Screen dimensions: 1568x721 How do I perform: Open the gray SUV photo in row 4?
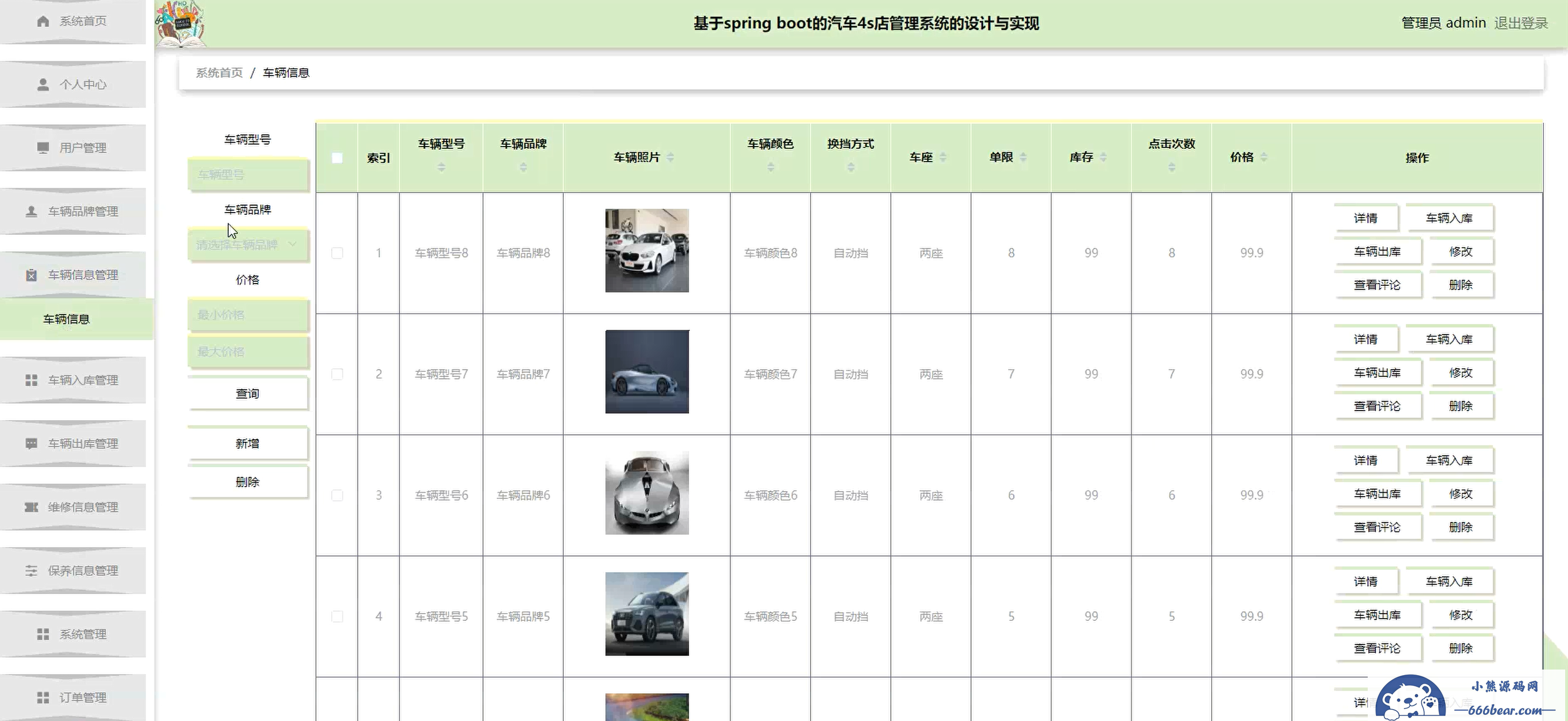(647, 614)
